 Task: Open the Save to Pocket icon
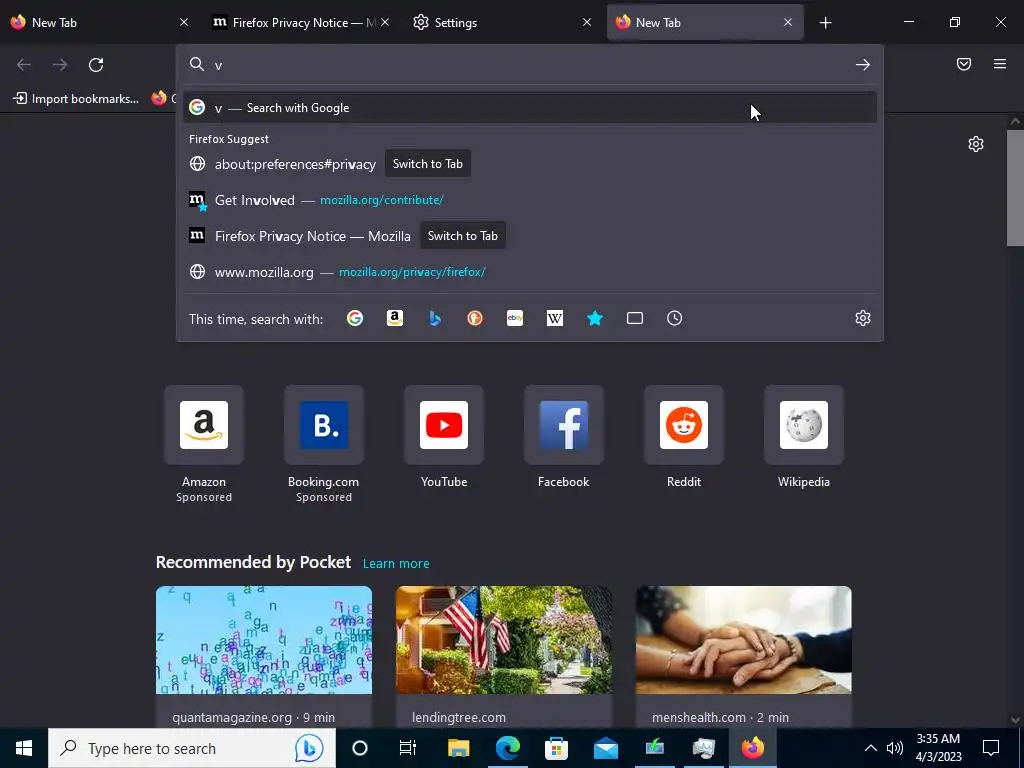[x=964, y=64]
